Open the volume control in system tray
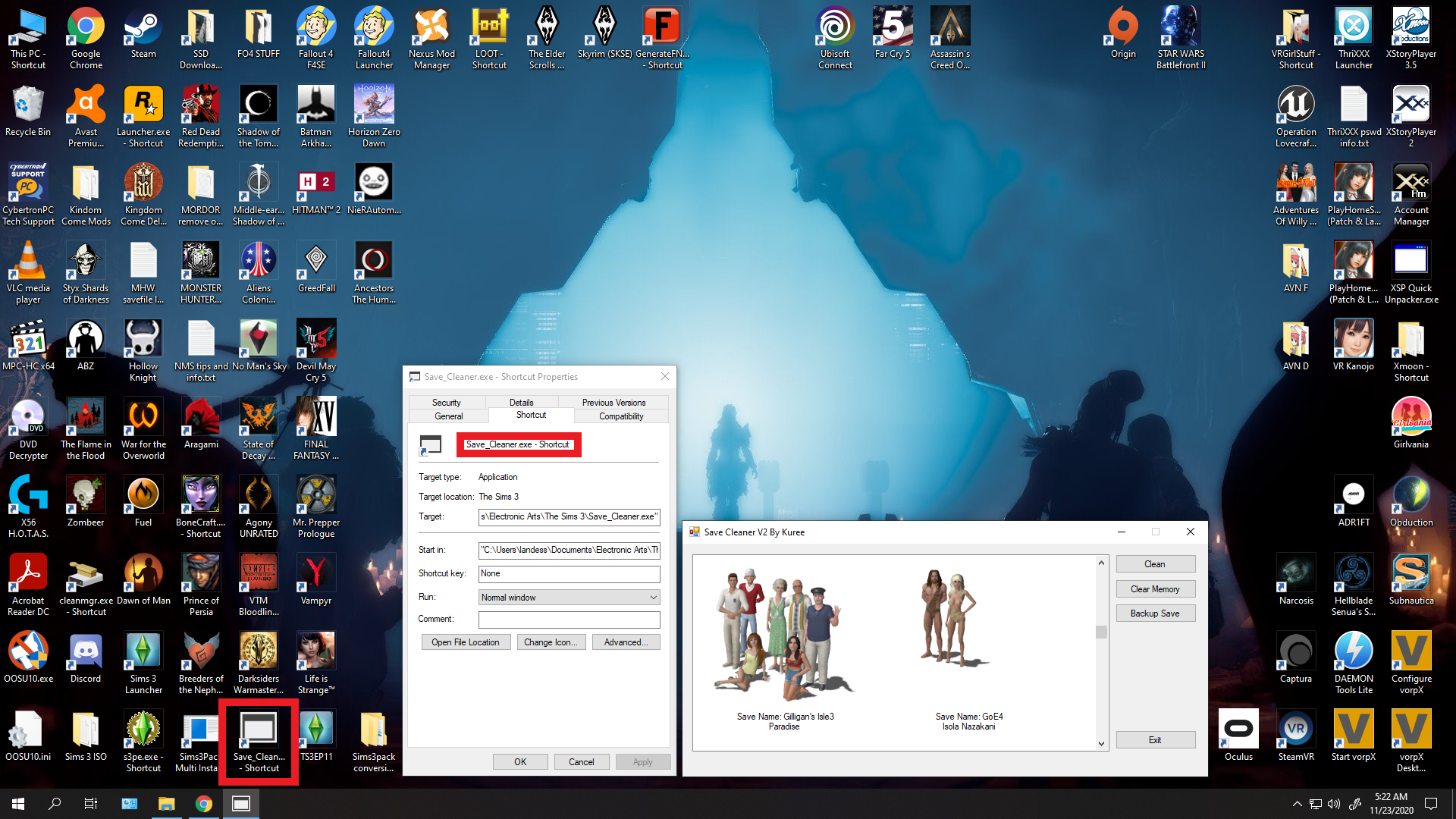 [1334, 804]
